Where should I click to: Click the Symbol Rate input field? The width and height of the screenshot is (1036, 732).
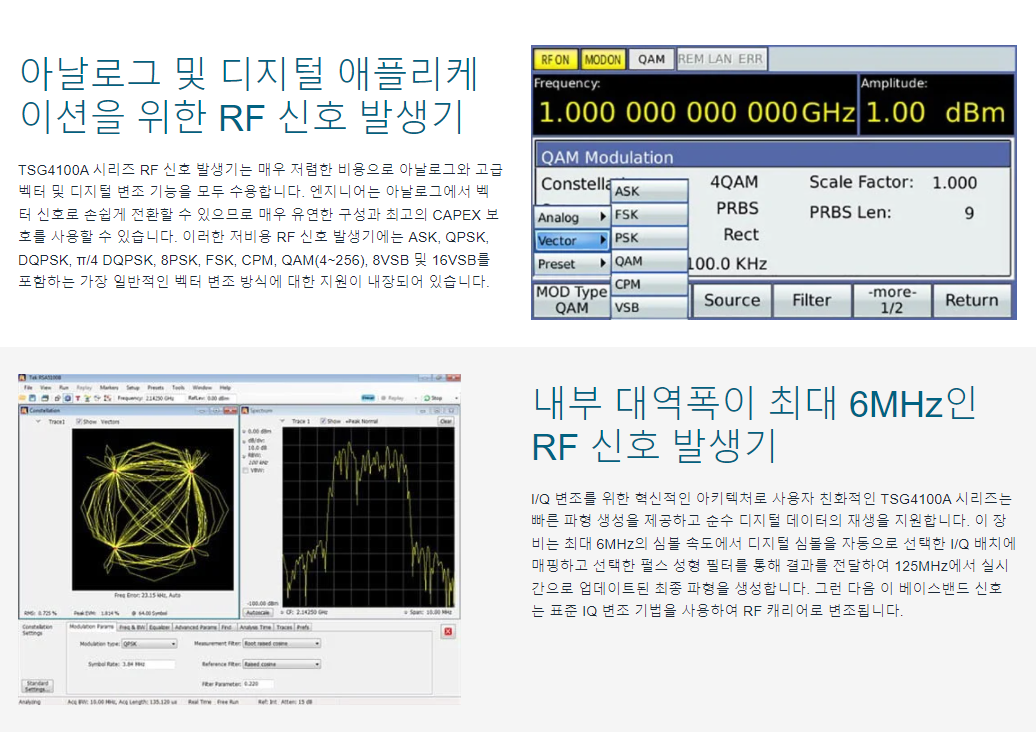(147, 663)
